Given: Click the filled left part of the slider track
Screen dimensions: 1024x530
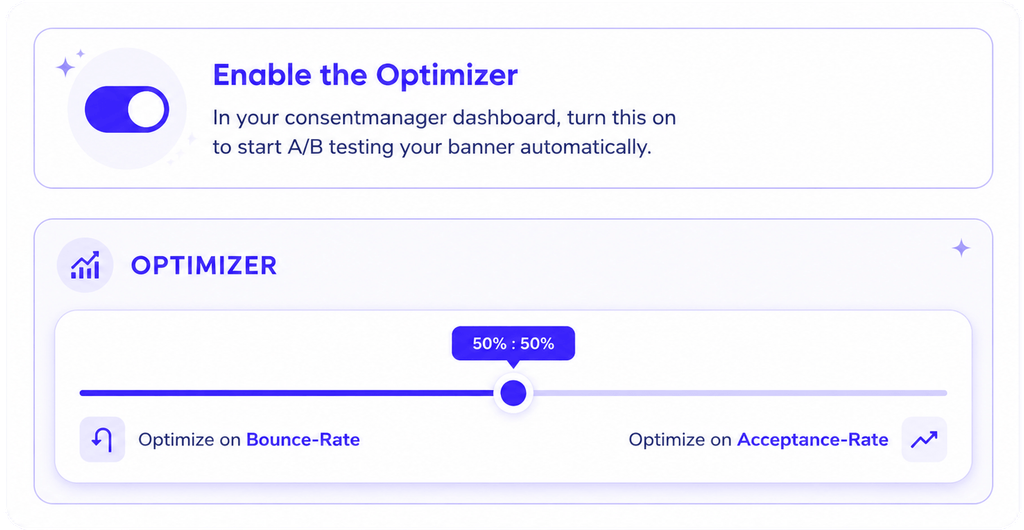Looking at the screenshot, I should [287, 393].
